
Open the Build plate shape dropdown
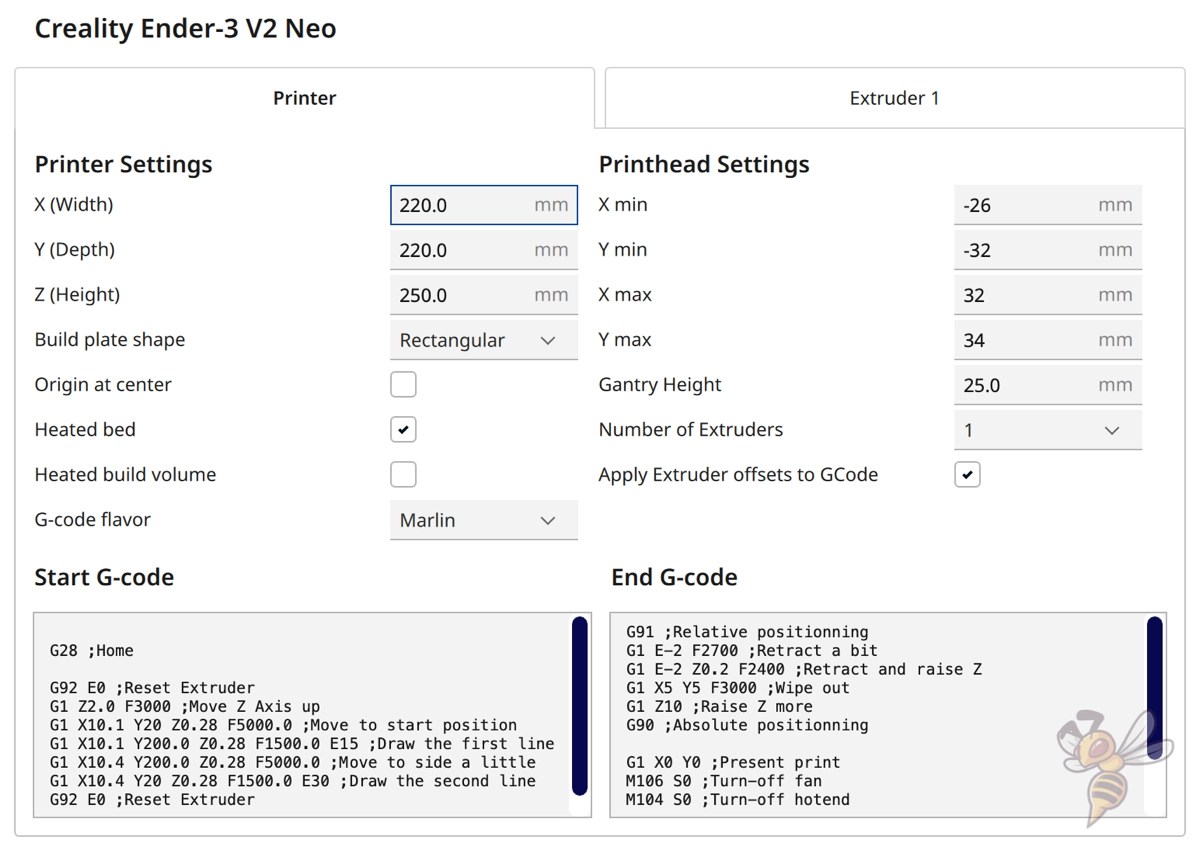(x=483, y=339)
